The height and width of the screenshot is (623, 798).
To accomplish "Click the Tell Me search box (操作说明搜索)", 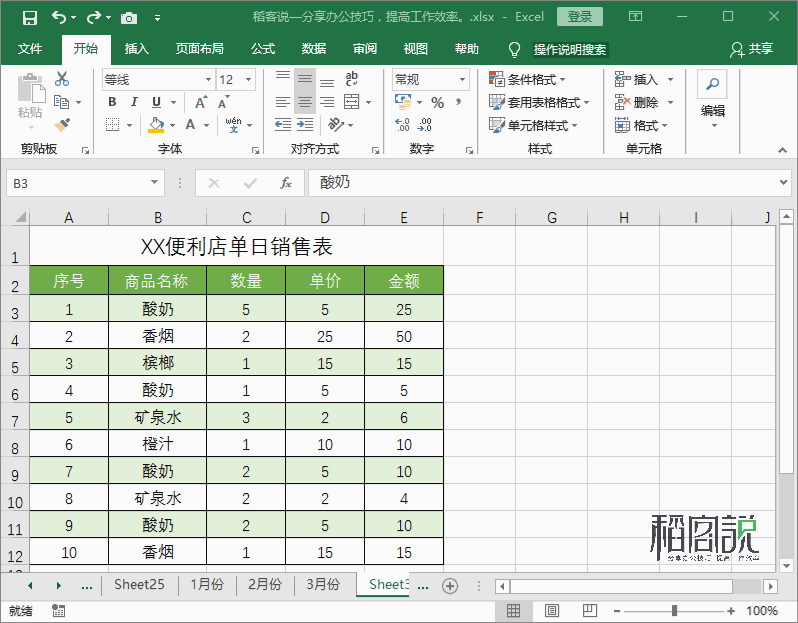I will click(570, 49).
